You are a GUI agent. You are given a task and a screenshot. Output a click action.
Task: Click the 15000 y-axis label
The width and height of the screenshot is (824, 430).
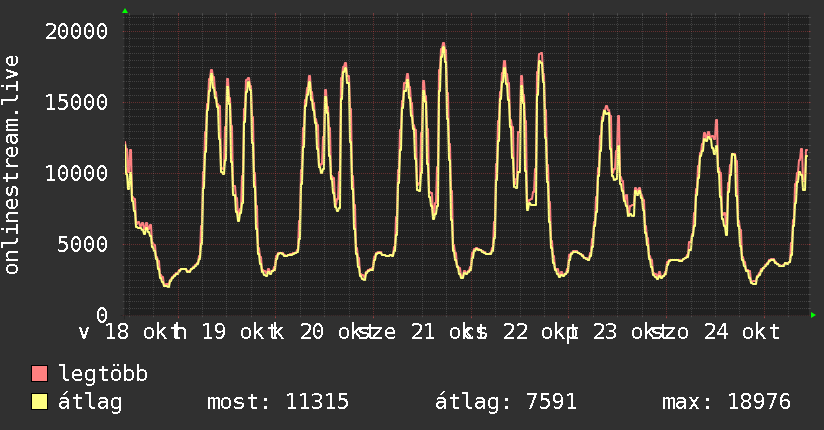click(77, 102)
